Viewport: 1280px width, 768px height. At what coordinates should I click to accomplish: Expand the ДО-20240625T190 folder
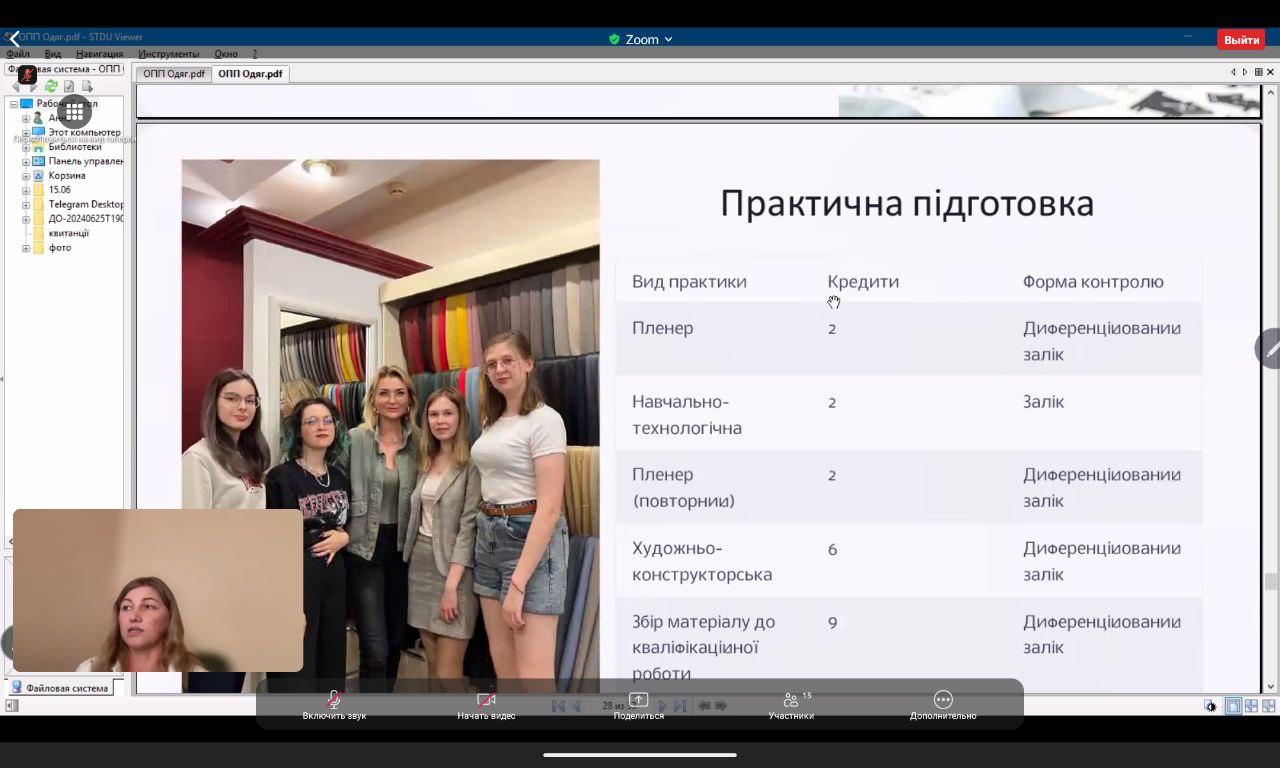(x=26, y=219)
